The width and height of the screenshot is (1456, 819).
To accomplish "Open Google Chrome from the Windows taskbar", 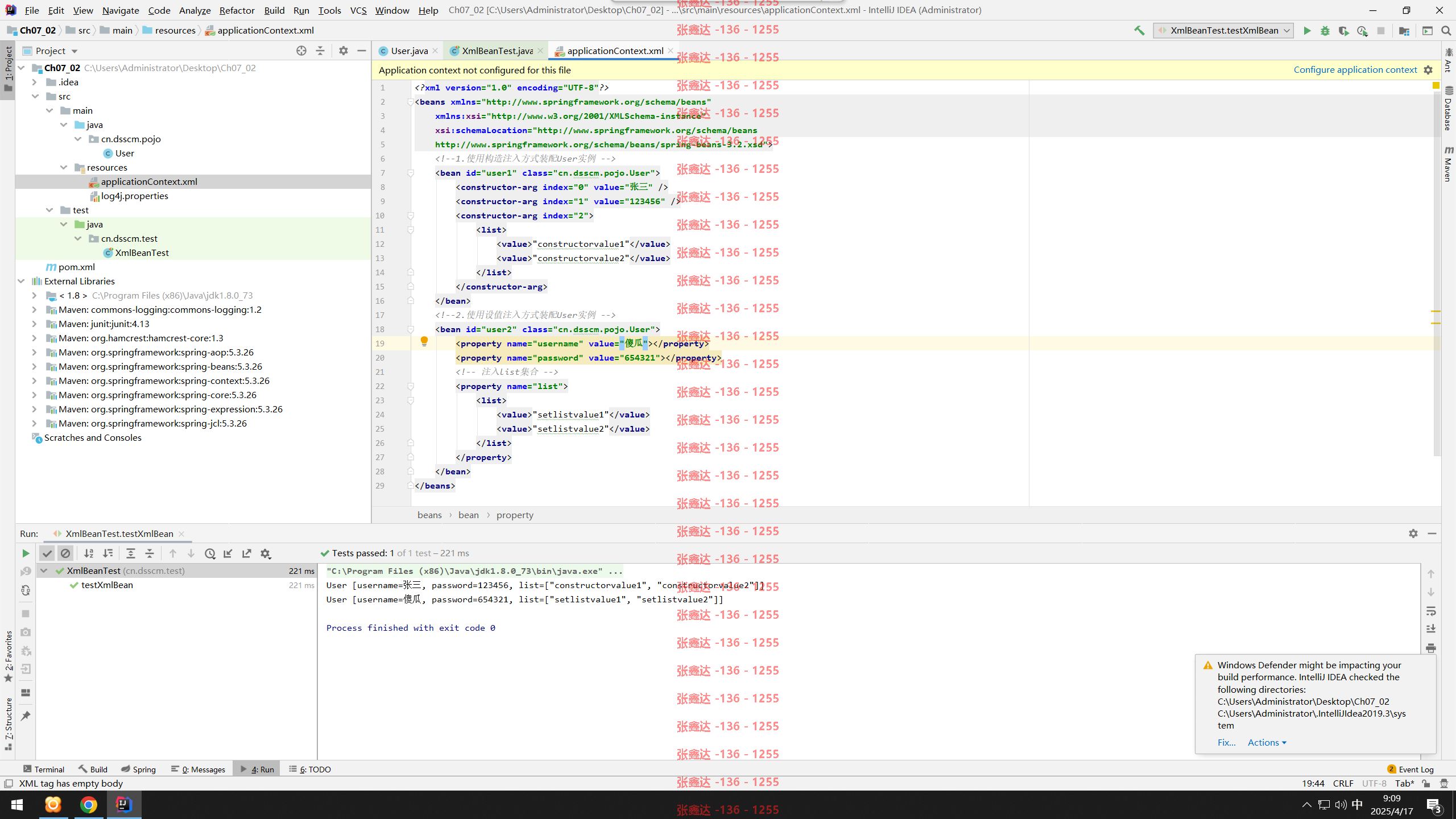I will [88, 805].
